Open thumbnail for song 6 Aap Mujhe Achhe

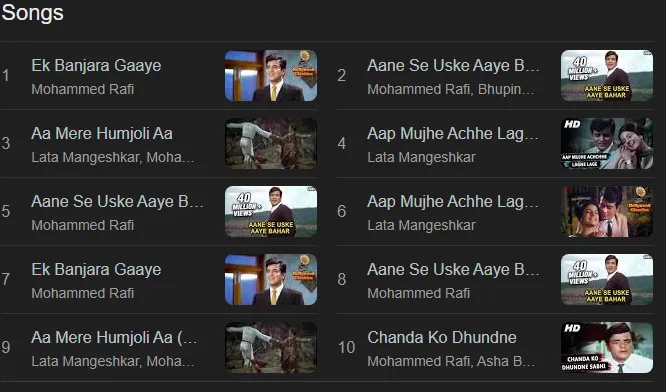pyautogui.click(x=607, y=212)
